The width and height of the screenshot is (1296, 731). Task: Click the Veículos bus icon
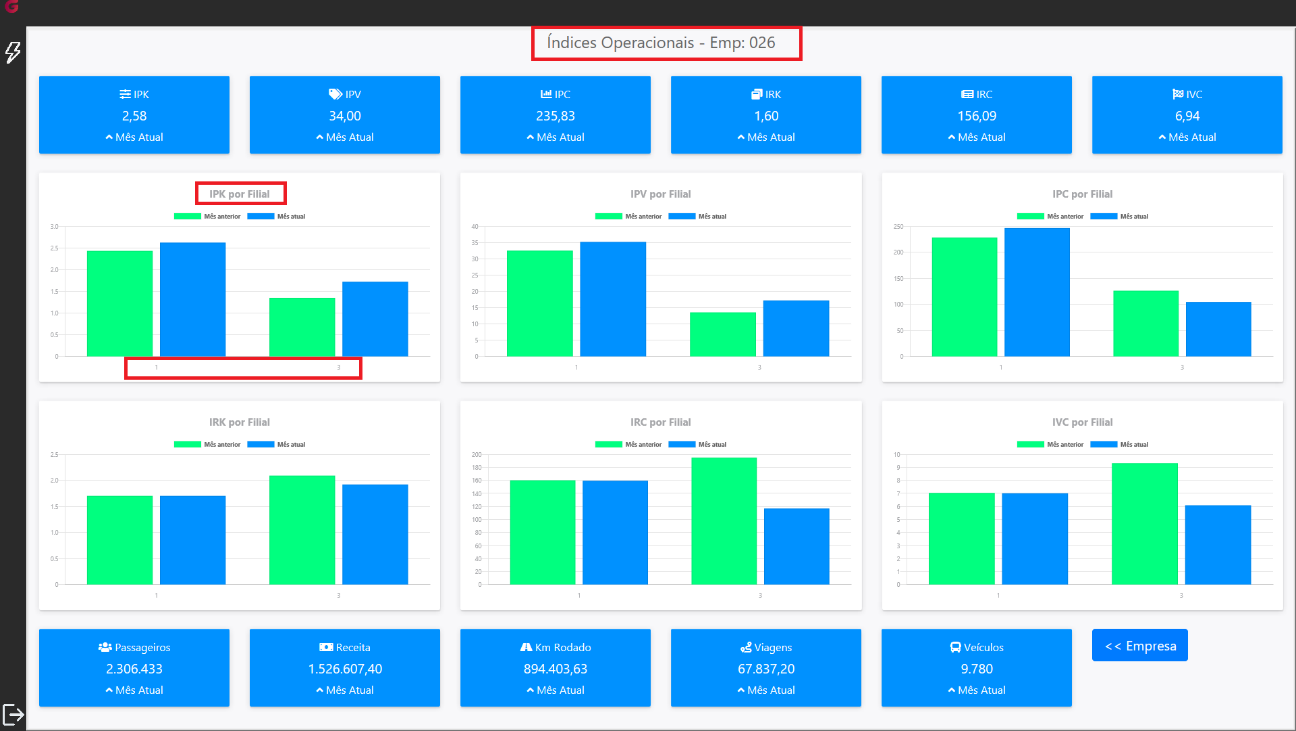(956, 648)
